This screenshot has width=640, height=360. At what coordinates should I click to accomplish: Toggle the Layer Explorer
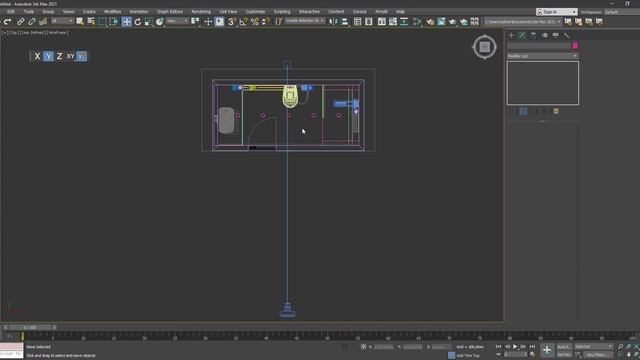[x=369, y=22]
